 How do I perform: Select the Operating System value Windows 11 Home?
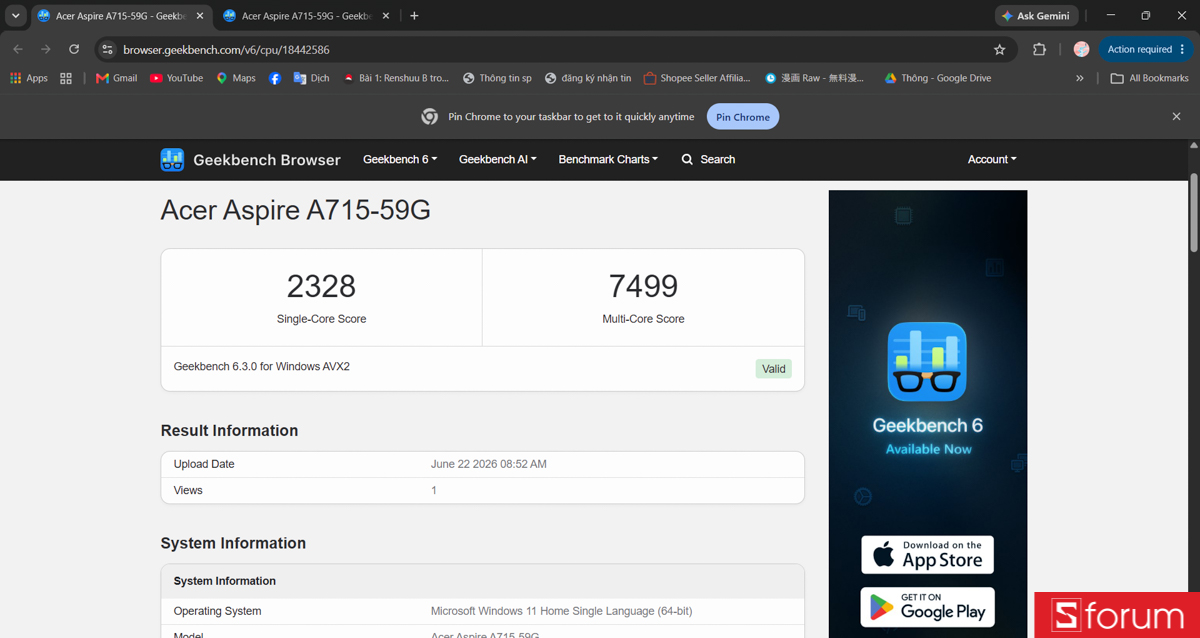(561, 611)
